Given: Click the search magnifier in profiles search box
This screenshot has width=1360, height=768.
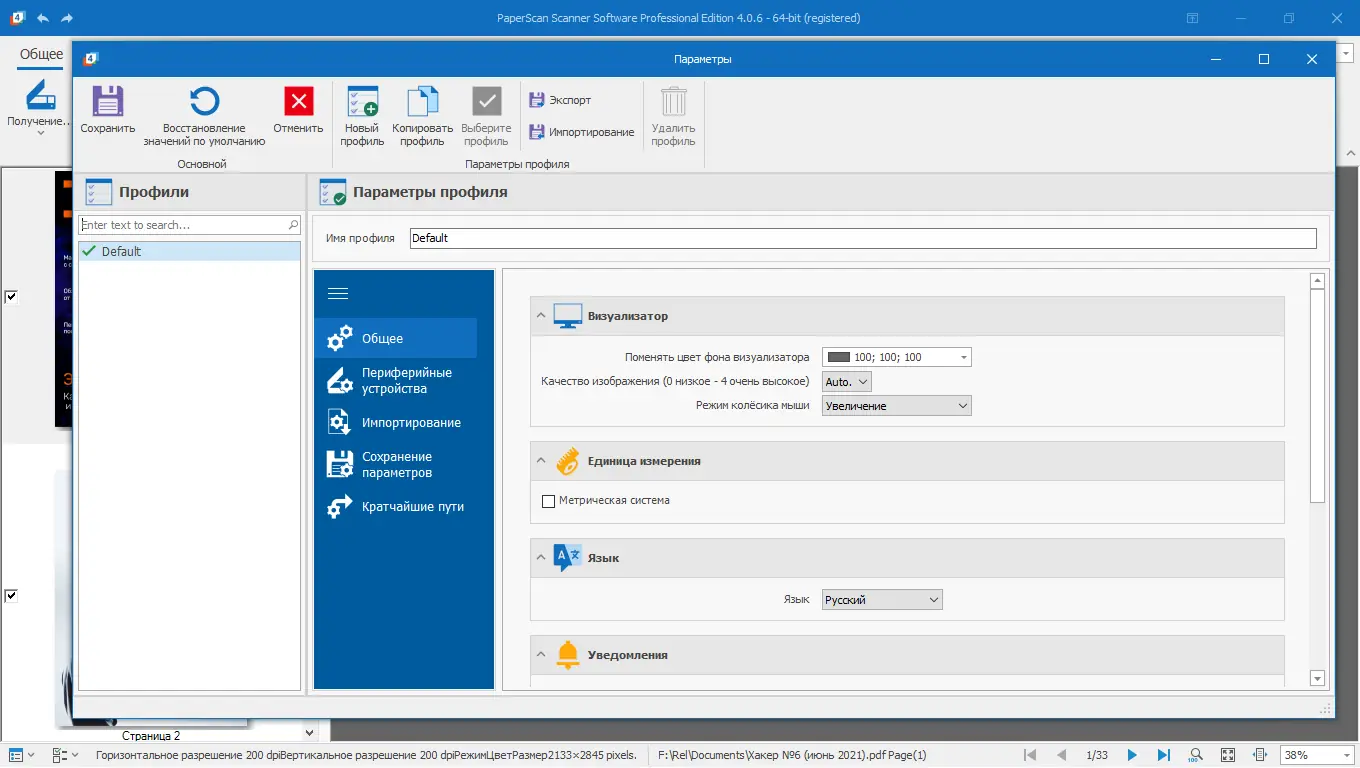Looking at the screenshot, I should (x=293, y=225).
